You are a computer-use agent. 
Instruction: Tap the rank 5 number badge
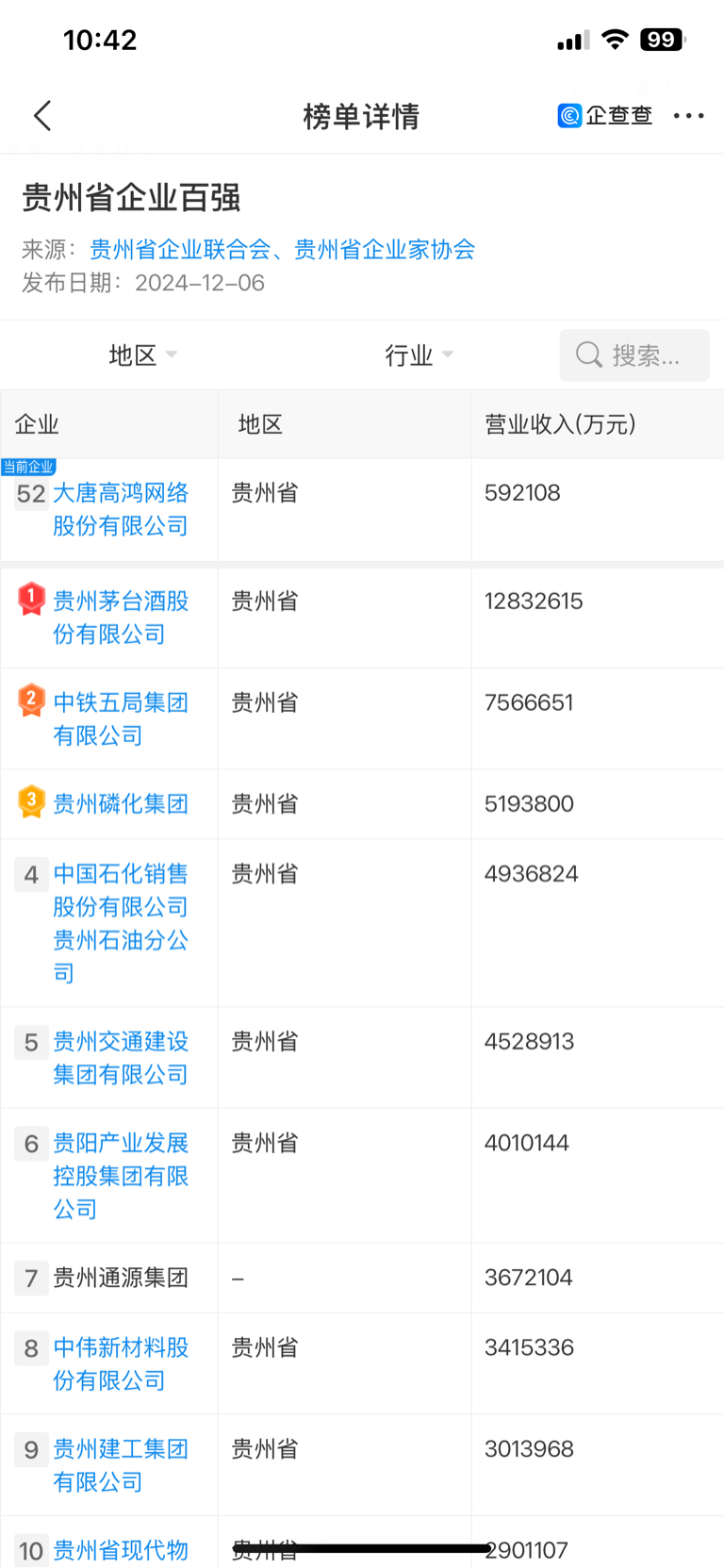tap(31, 1043)
